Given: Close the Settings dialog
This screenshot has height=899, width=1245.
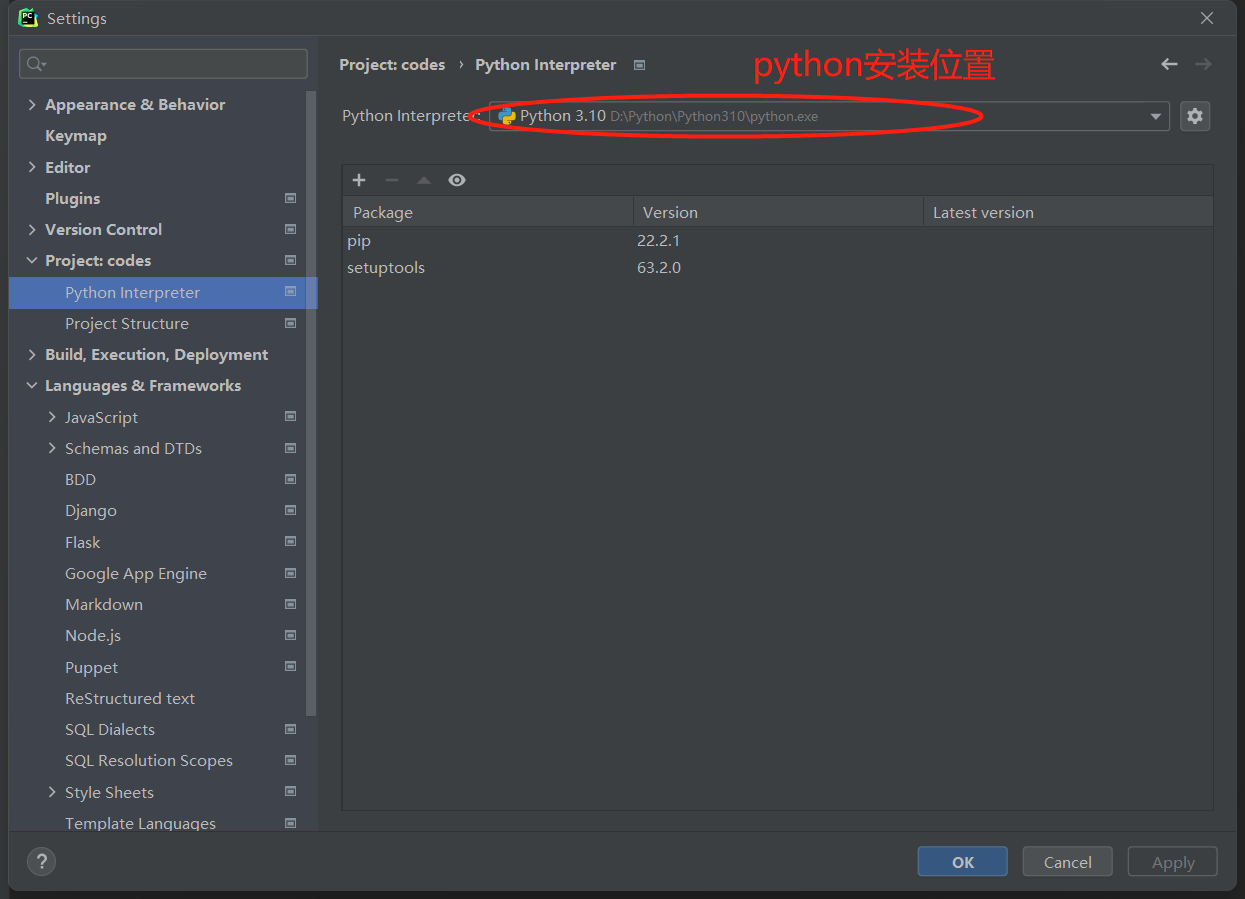Looking at the screenshot, I should pos(1207,18).
